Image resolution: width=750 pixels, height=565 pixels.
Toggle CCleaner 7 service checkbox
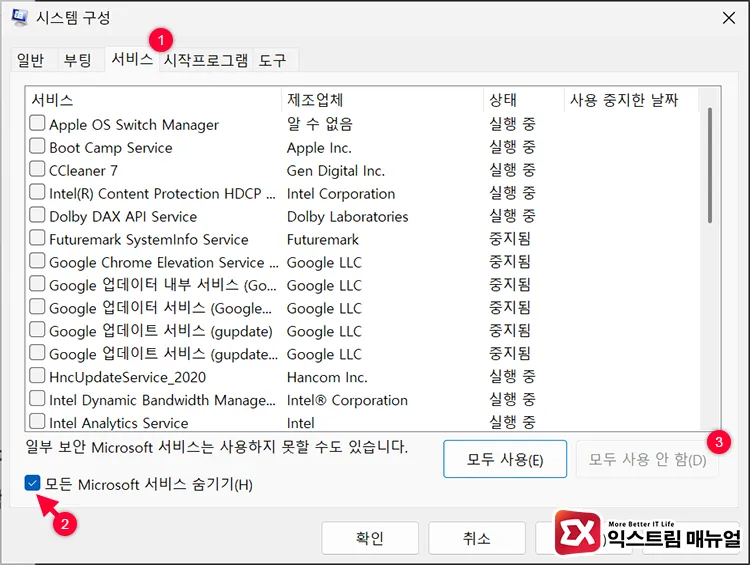tap(37, 169)
